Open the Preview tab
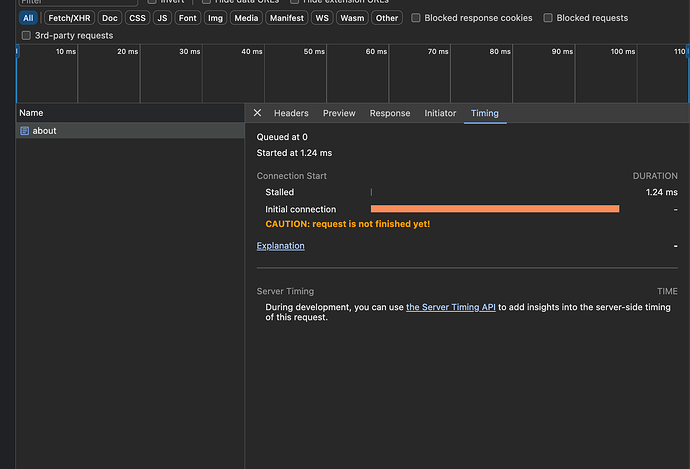 pos(339,113)
